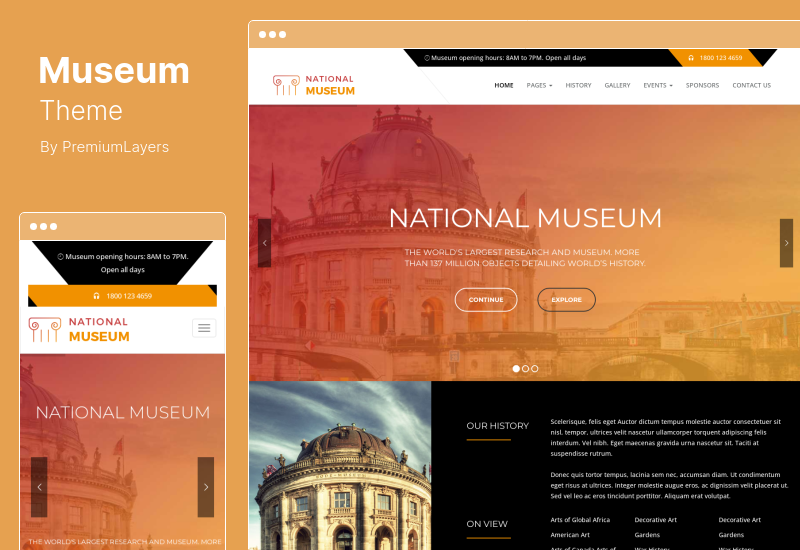
Task: Click the Explore button on hero
Action: [x=566, y=299]
